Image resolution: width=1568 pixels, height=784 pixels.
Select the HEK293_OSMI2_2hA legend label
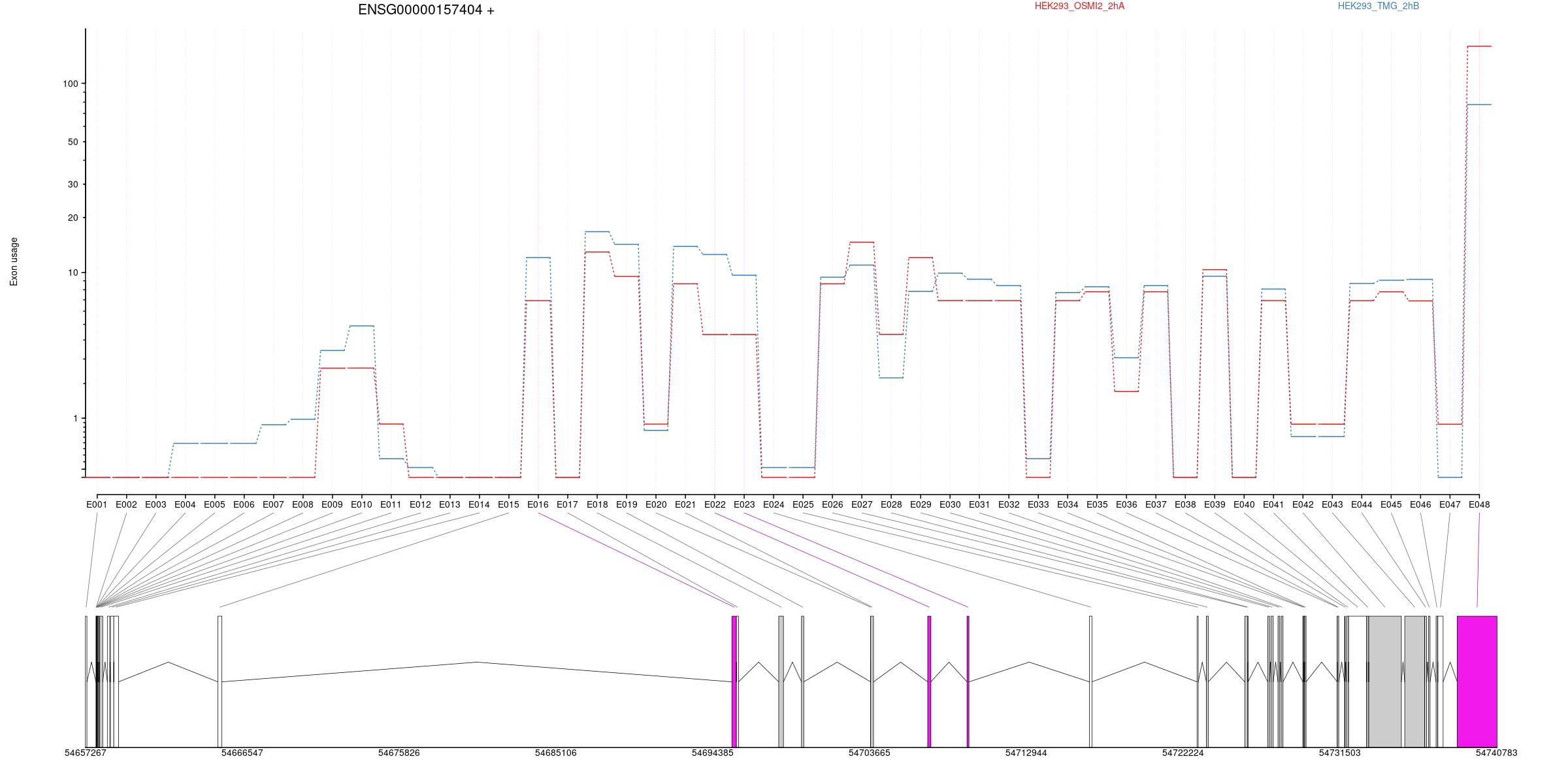pyautogui.click(x=1079, y=7)
